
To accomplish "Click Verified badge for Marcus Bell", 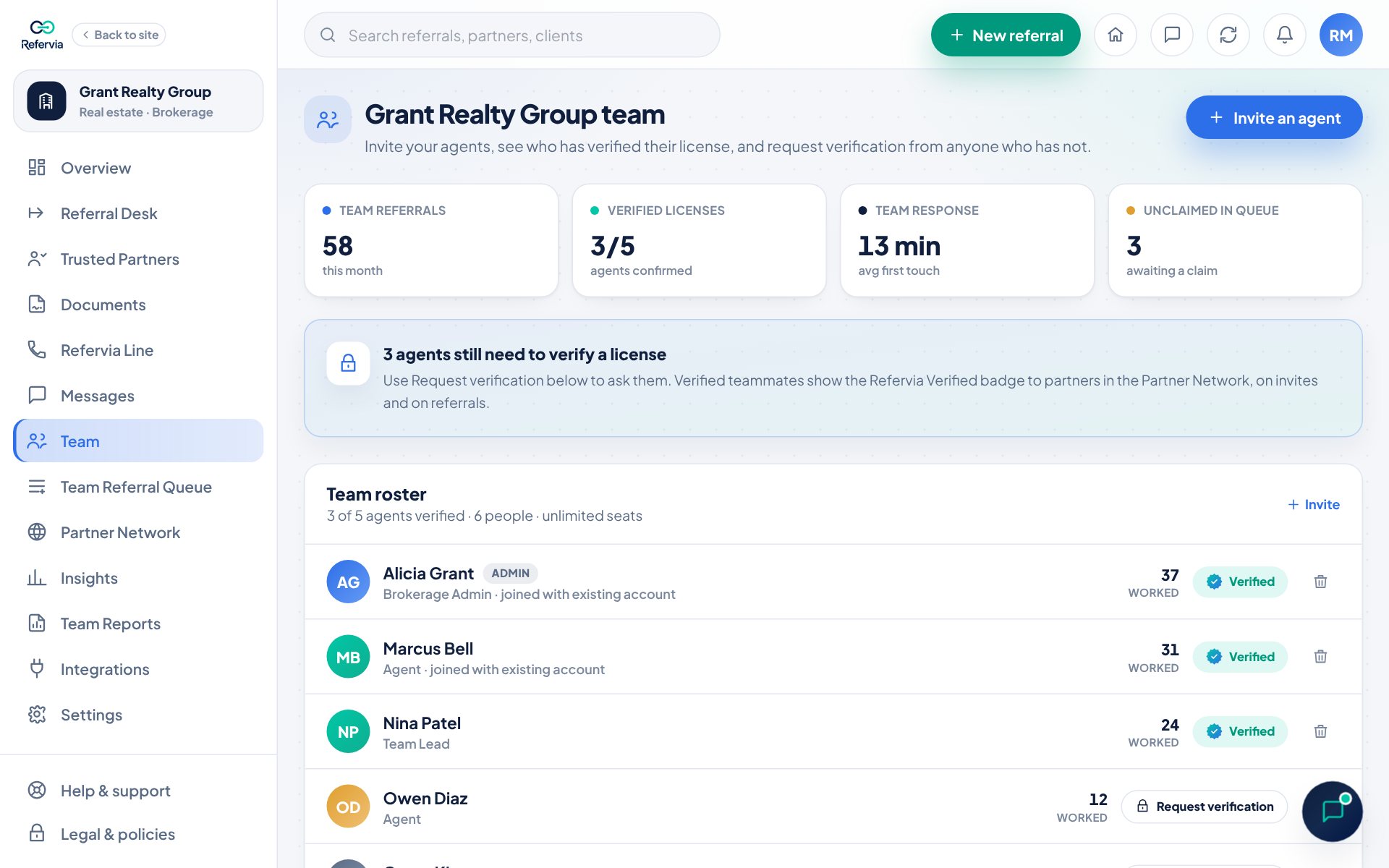I will tap(1240, 657).
